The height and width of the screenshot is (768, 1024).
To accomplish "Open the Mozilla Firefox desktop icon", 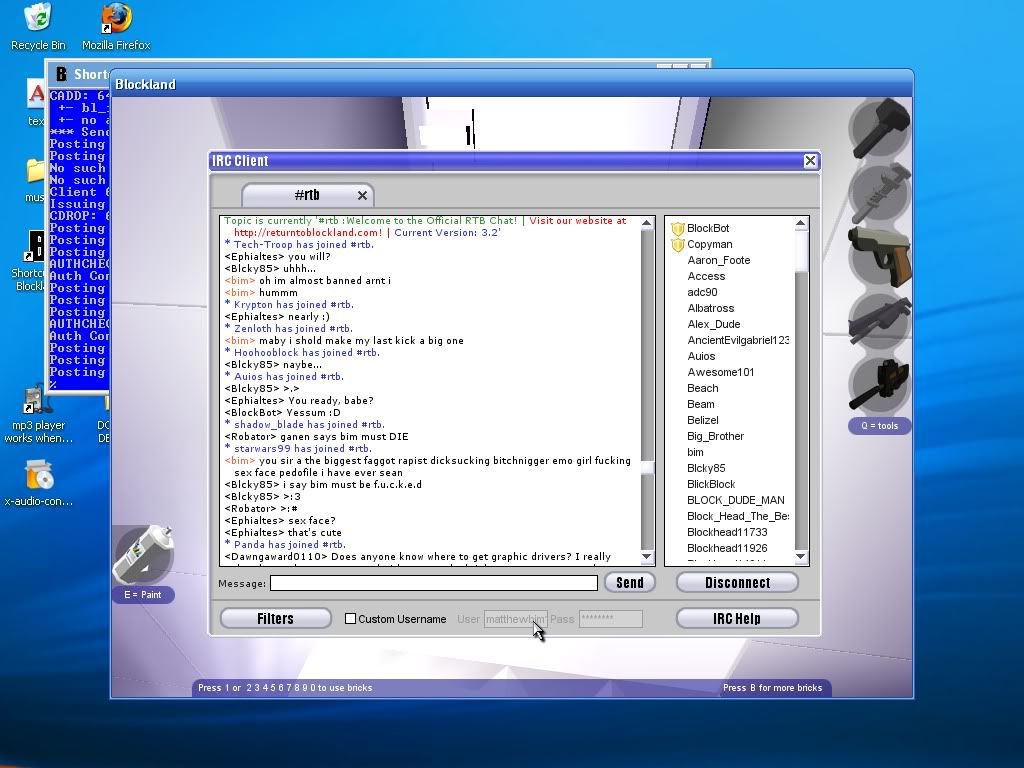I will [x=116, y=27].
